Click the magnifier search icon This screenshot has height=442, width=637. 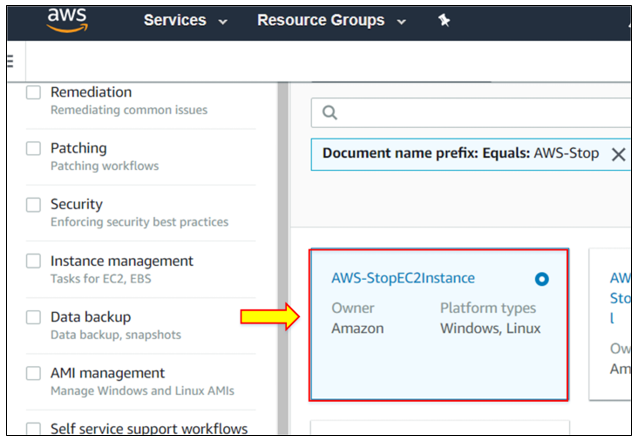click(x=329, y=113)
